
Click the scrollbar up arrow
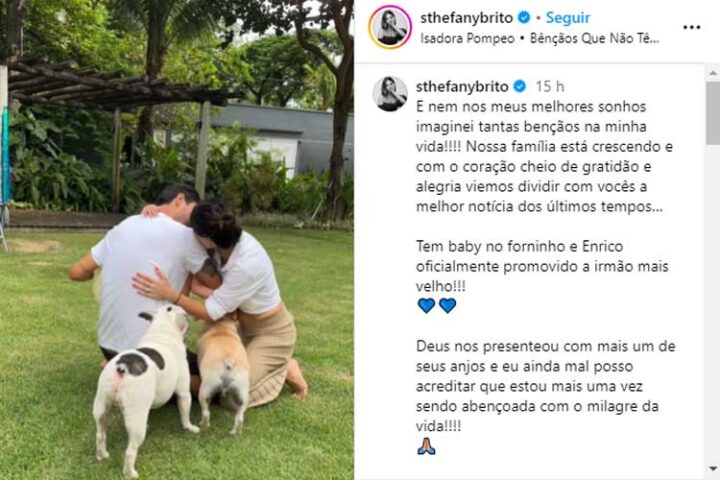point(713,73)
